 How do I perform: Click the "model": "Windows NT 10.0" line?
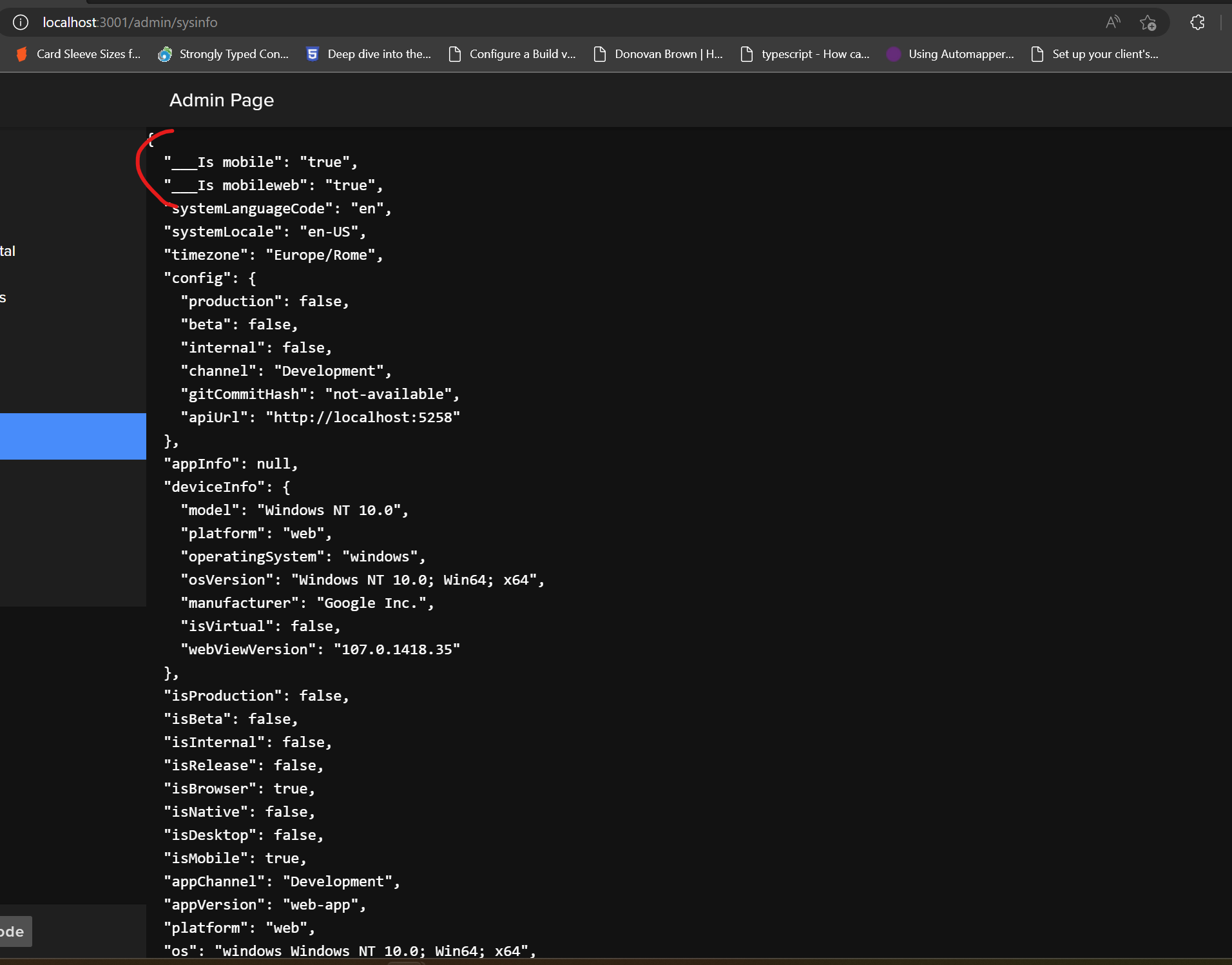click(x=294, y=511)
